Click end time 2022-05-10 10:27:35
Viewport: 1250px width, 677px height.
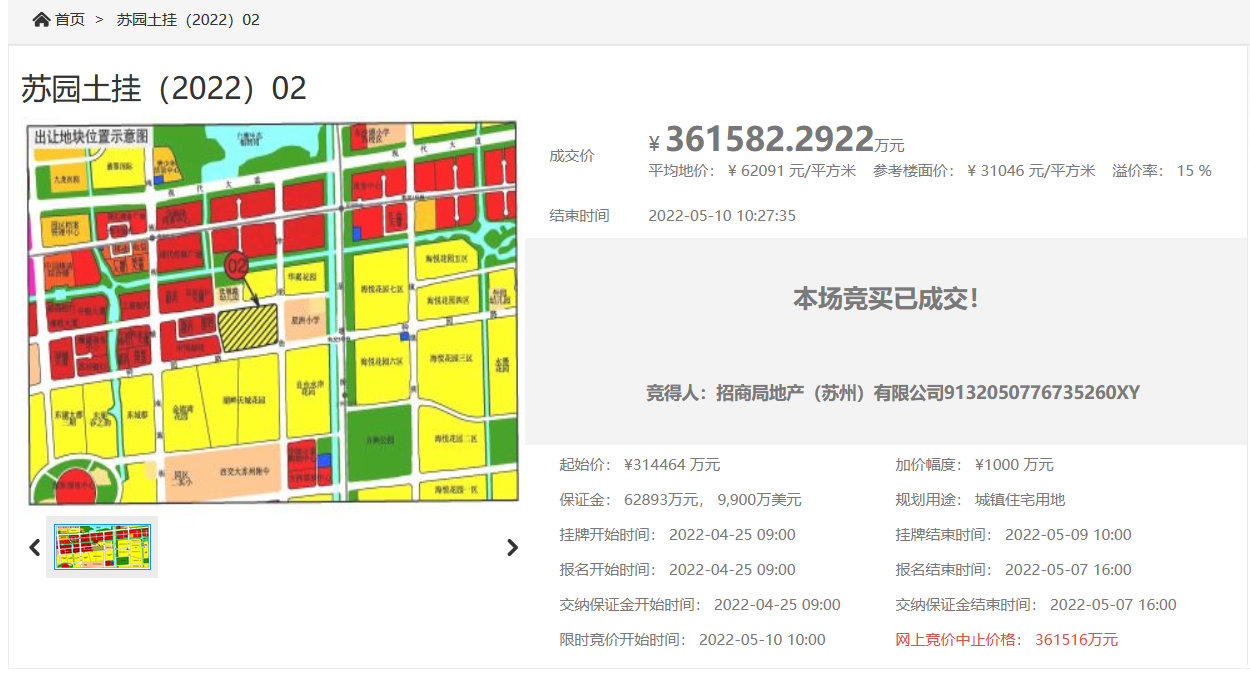722,216
